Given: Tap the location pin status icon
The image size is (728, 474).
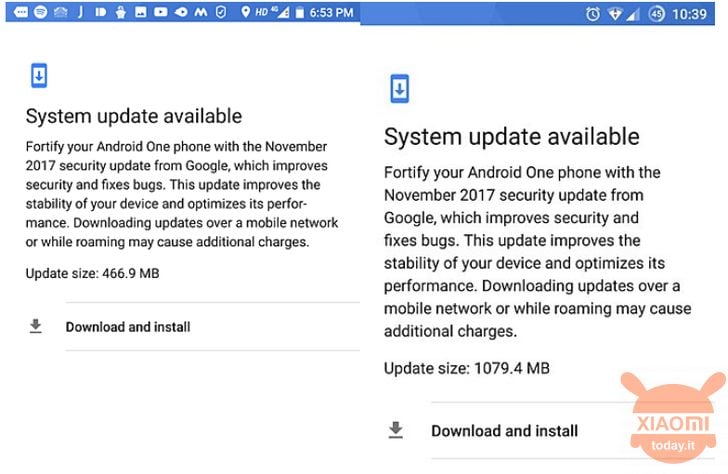Looking at the screenshot, I should tap(246, 13).
